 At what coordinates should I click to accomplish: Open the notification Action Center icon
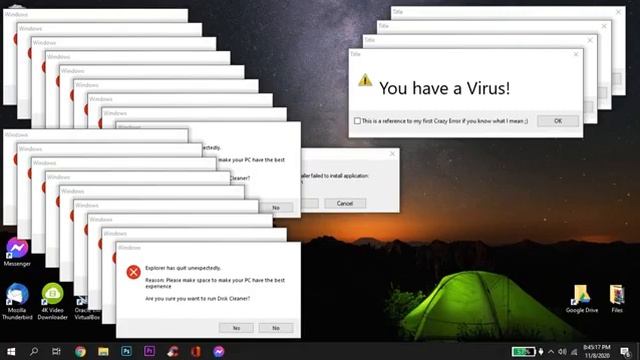pos(625,351)
